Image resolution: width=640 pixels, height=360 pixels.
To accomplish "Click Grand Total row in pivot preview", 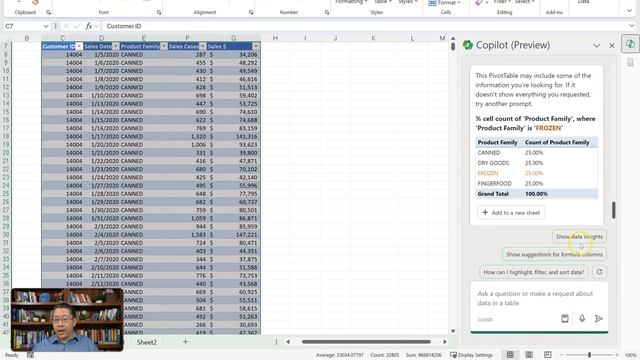I will pyautogui.click(x=536, y=194).
